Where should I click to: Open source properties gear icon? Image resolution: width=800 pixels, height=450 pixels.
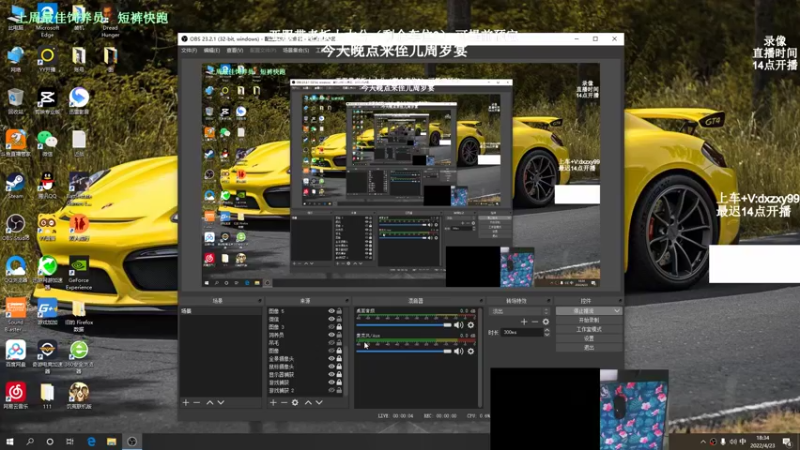[295, 403]
